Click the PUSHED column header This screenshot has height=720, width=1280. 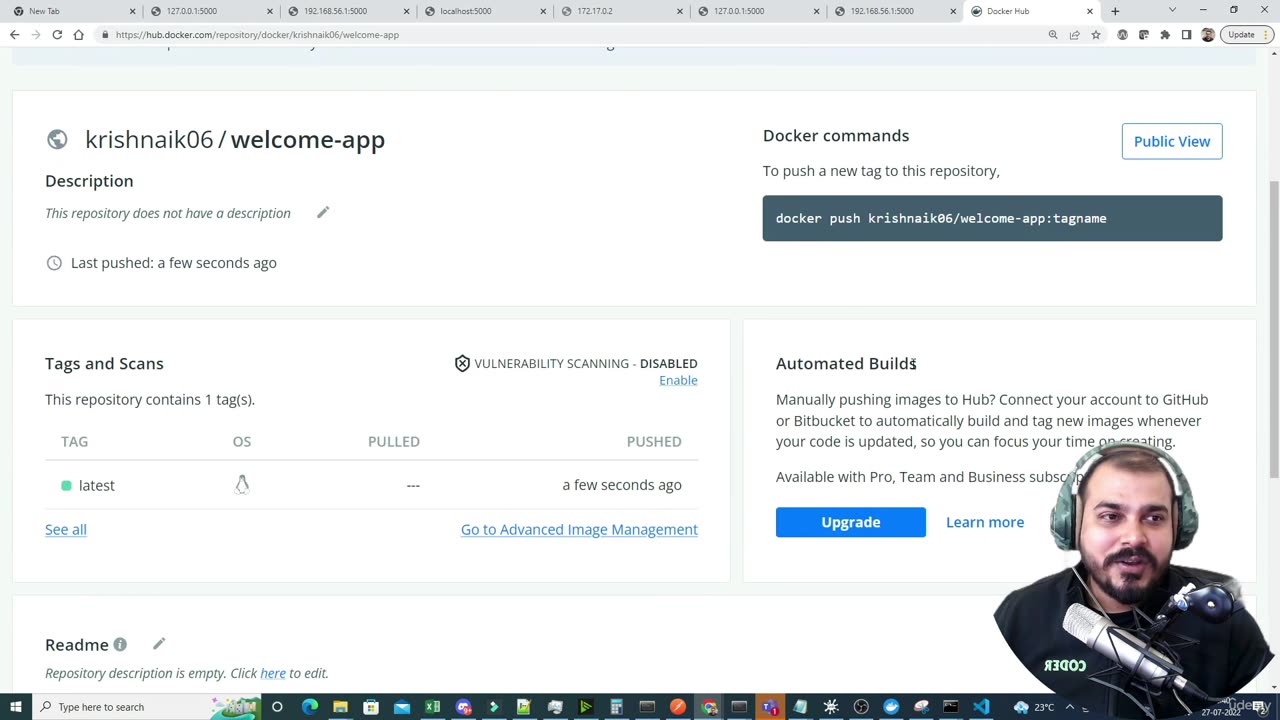pos(654,441)
